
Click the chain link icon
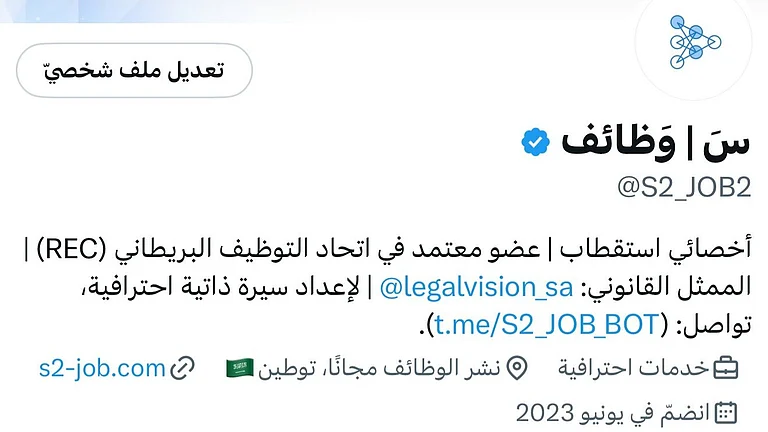tap(182, 368)
